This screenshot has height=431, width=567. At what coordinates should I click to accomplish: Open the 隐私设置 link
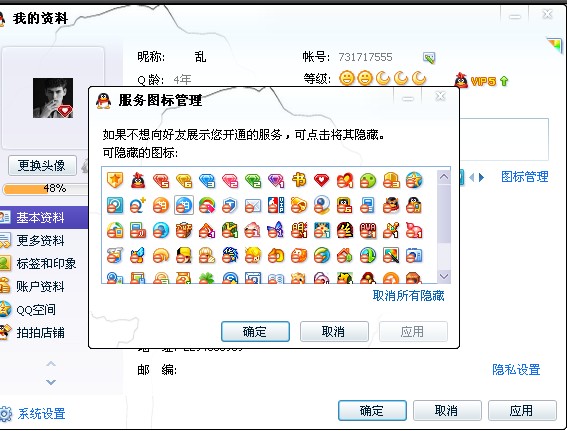coord(516,370)
